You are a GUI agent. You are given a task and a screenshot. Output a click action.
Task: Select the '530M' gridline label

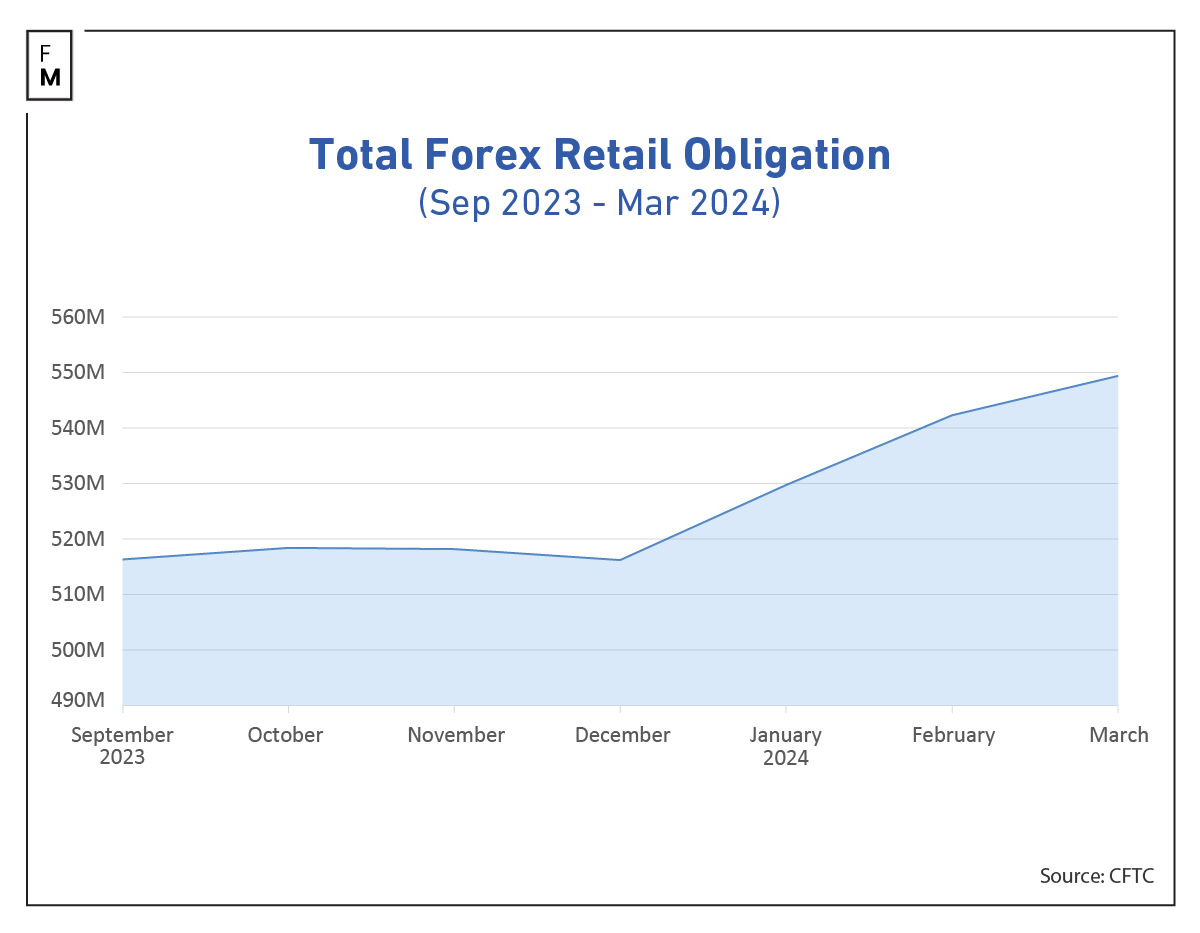coord(77,482)
